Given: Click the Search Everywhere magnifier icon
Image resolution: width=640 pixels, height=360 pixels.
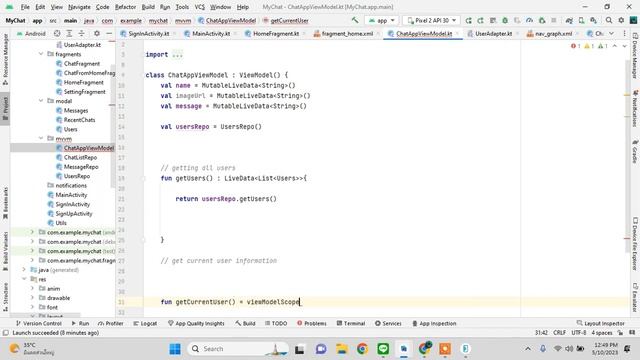Looking at the screenshot, I should (x=609, y=20).
